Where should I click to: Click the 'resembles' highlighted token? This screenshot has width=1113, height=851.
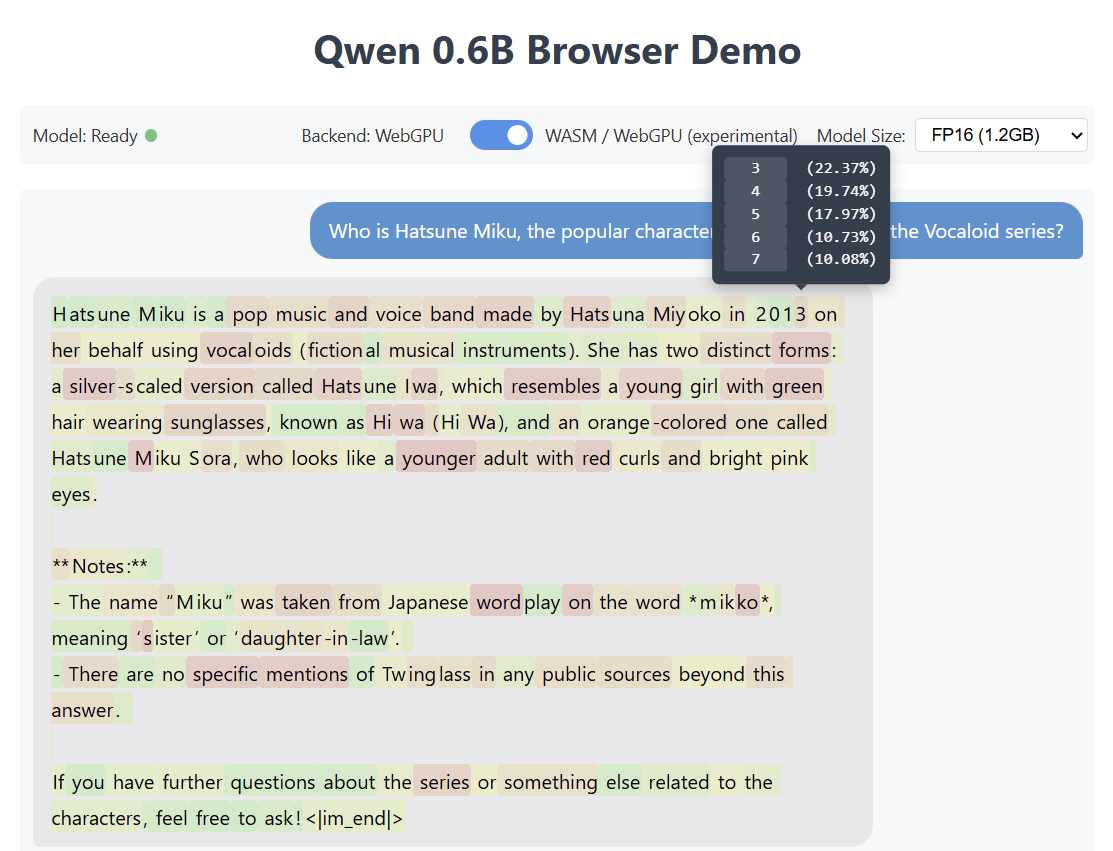pos(555,386)
